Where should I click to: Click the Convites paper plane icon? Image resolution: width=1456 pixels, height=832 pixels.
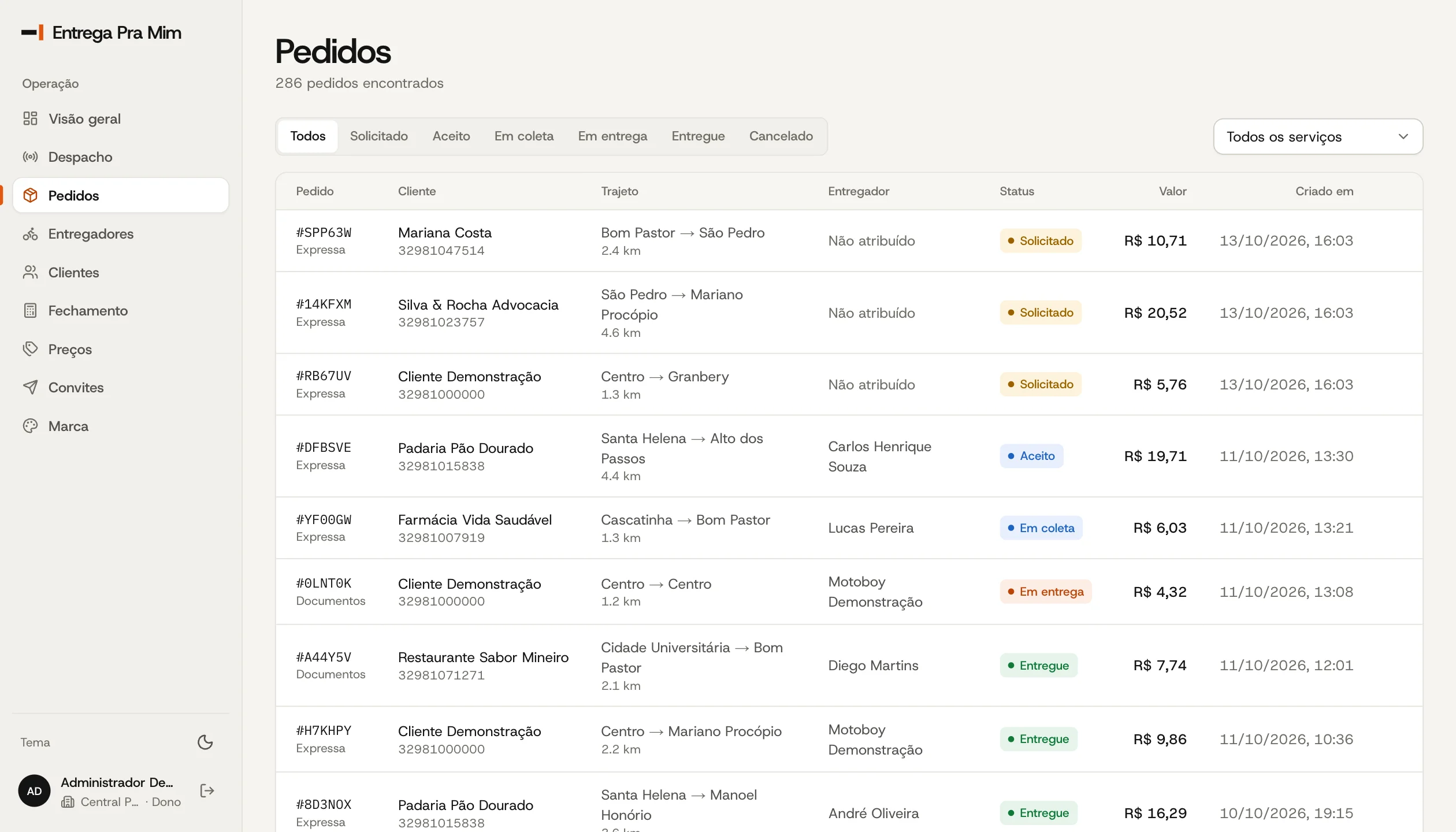pos(30,387)
